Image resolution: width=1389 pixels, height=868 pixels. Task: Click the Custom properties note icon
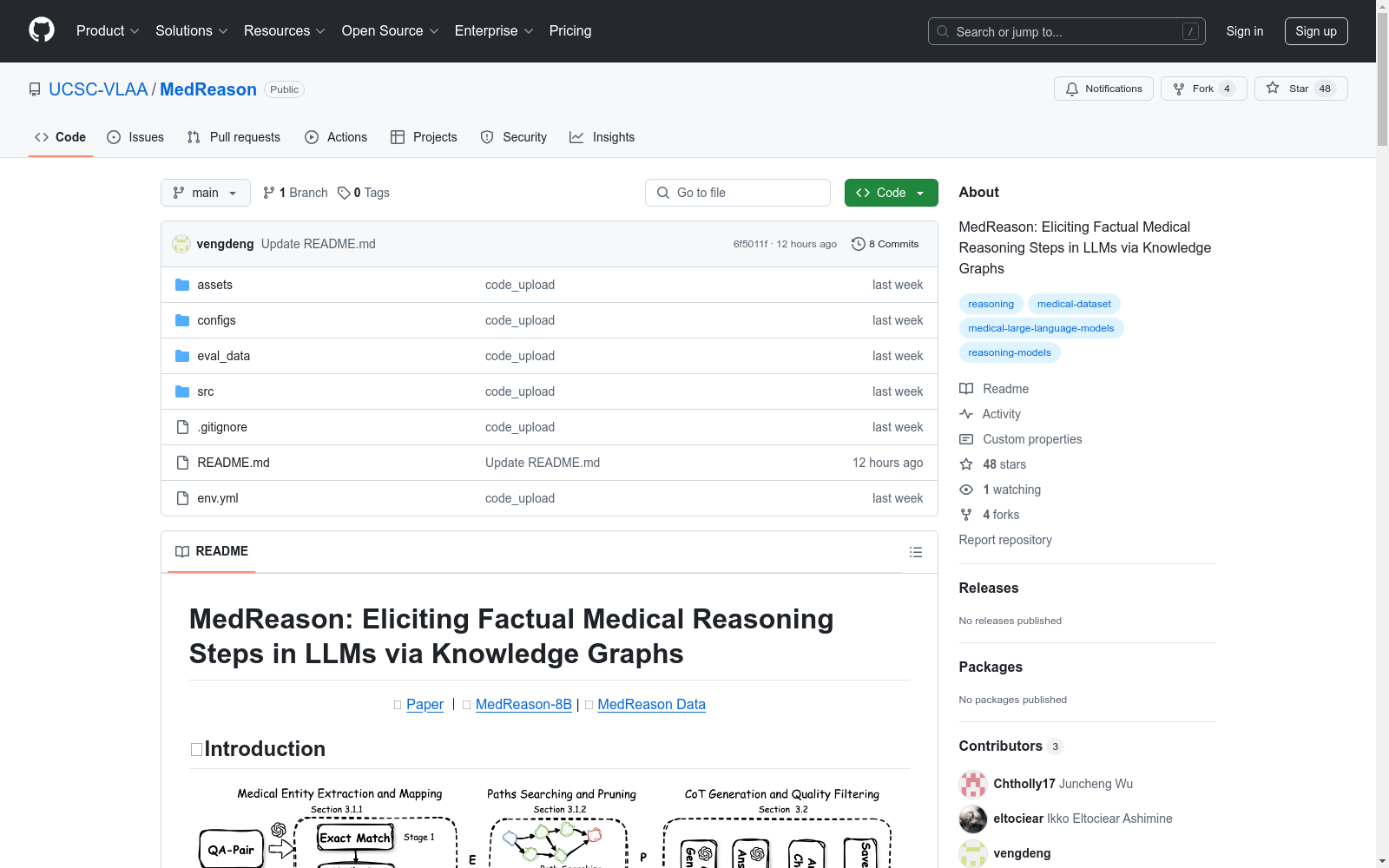coord(966,439)
